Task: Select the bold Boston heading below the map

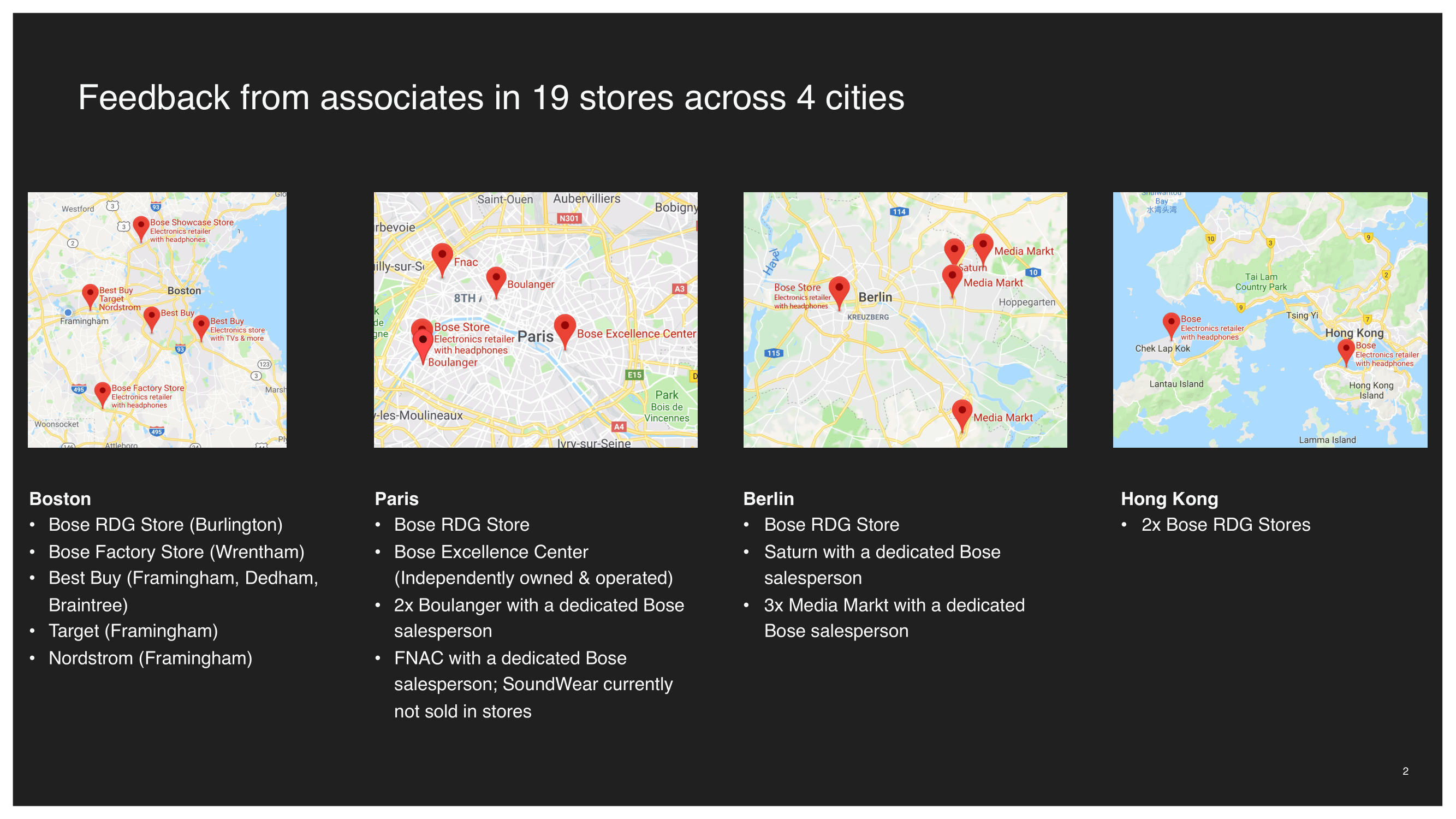Action: 60,499
